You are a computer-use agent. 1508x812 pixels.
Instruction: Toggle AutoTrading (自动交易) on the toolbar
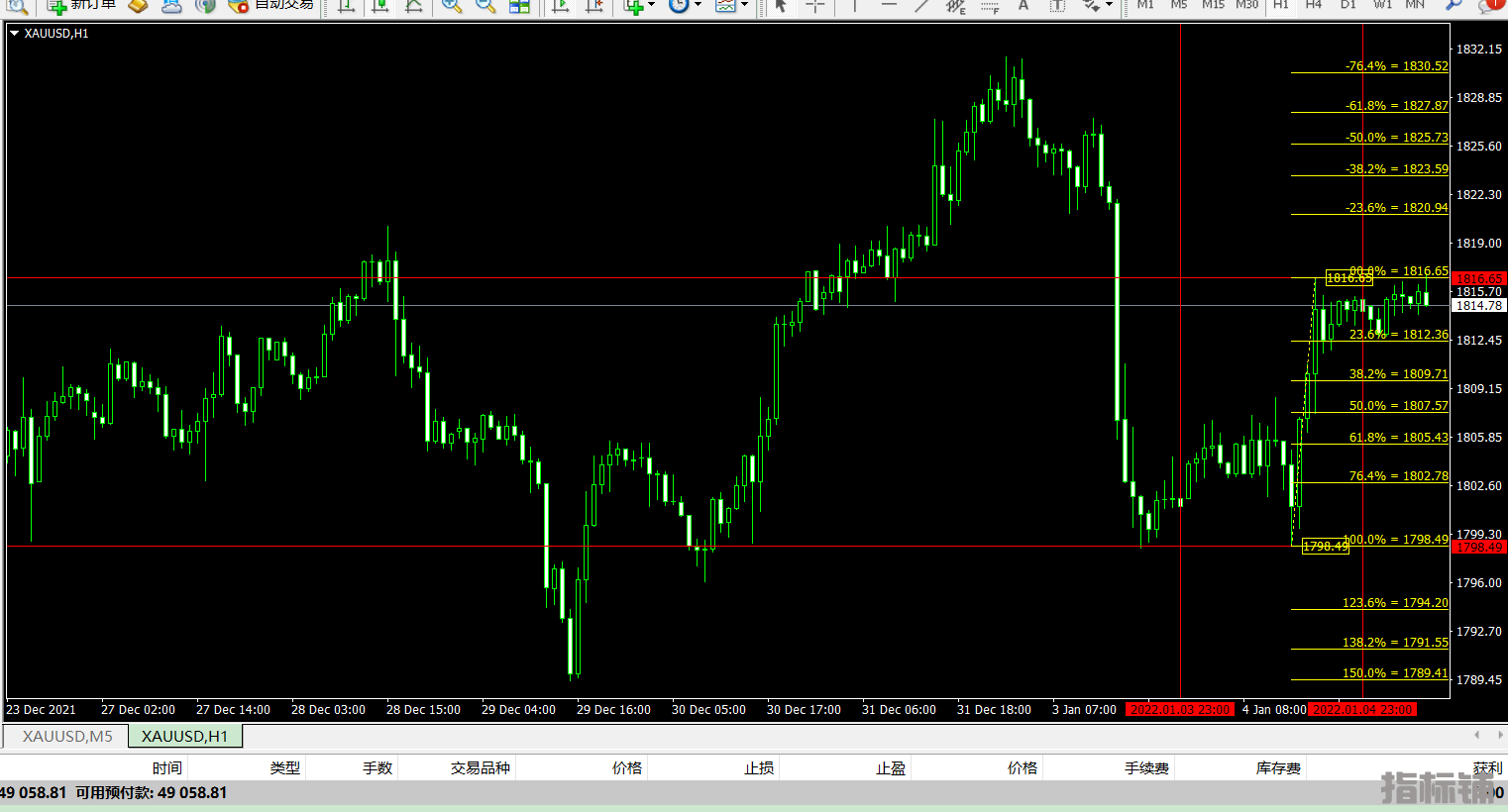(270, 5)
